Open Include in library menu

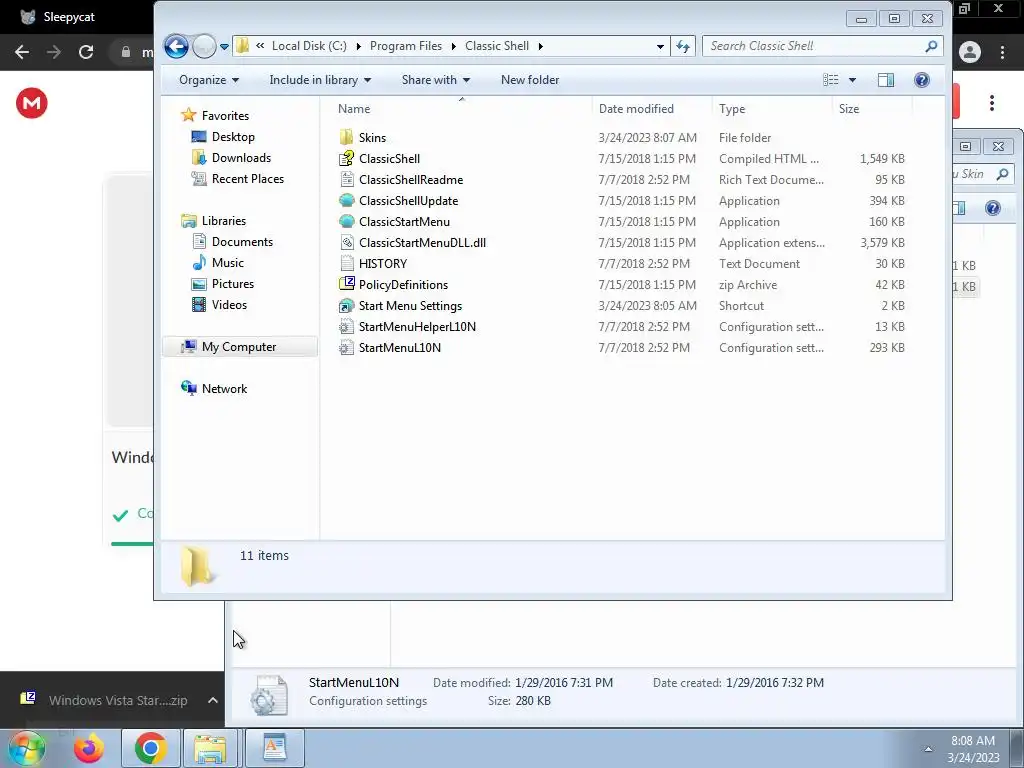coord(320,80)
